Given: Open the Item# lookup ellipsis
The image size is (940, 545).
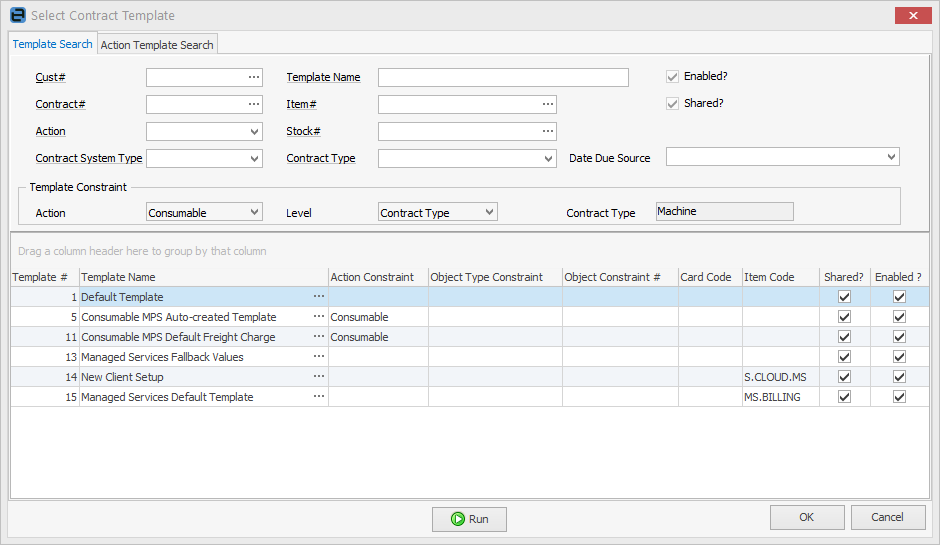Looking at the screenshot, I should click(548, 104).
